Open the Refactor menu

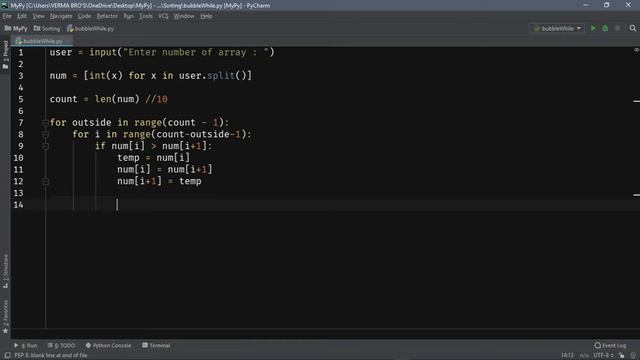tap(107, 16)
